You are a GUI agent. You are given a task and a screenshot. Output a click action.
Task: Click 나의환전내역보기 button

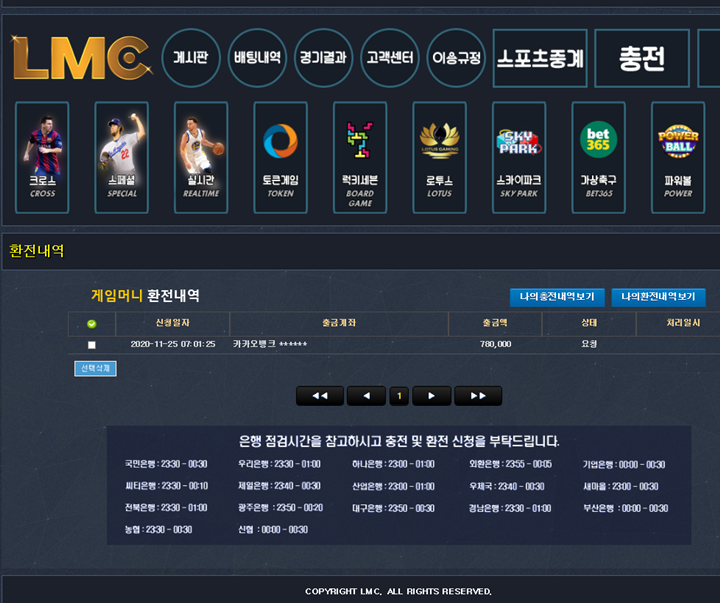point(658,297)
